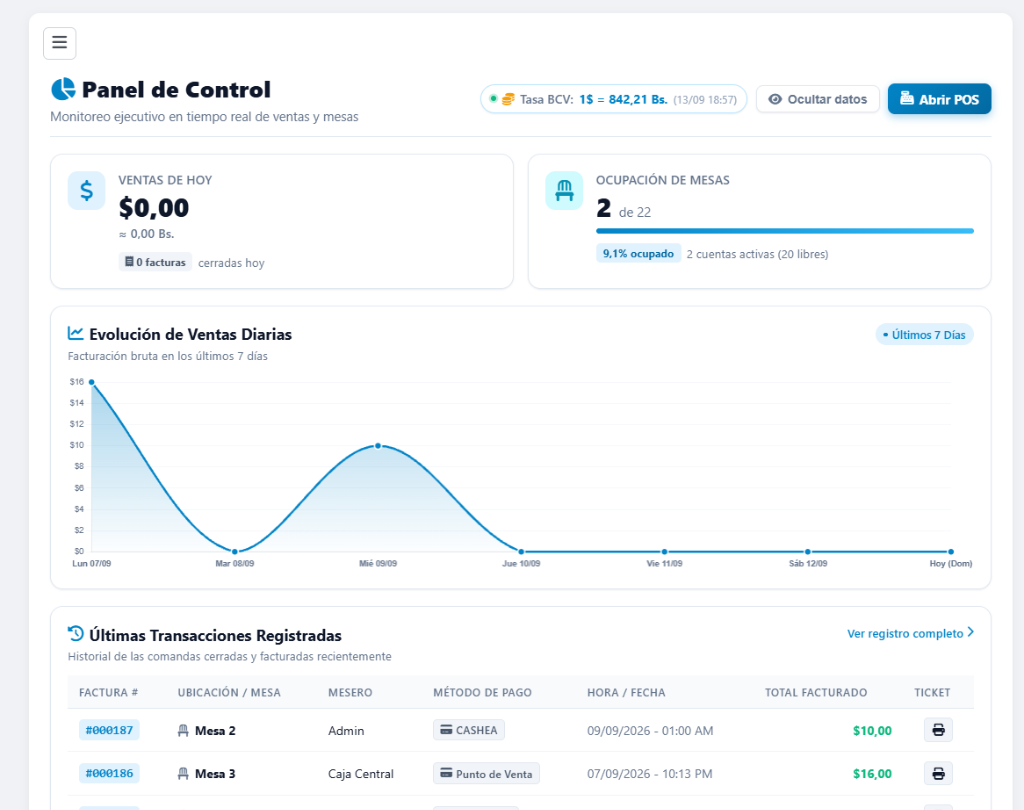Click the Tasa BCV exchange rate value
1024x810 pixels.
[623, 99]
